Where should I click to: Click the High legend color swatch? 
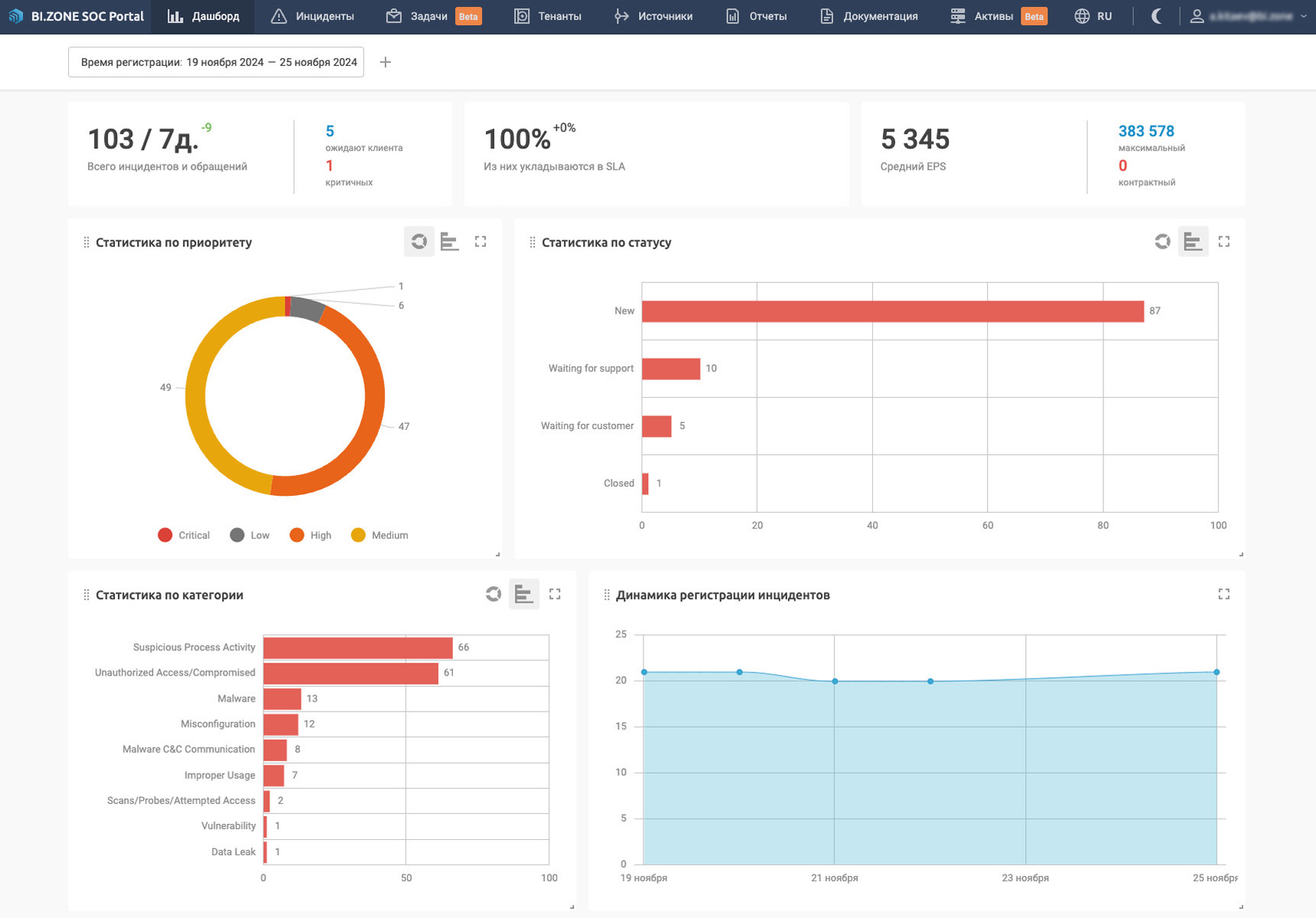point(297,535)
